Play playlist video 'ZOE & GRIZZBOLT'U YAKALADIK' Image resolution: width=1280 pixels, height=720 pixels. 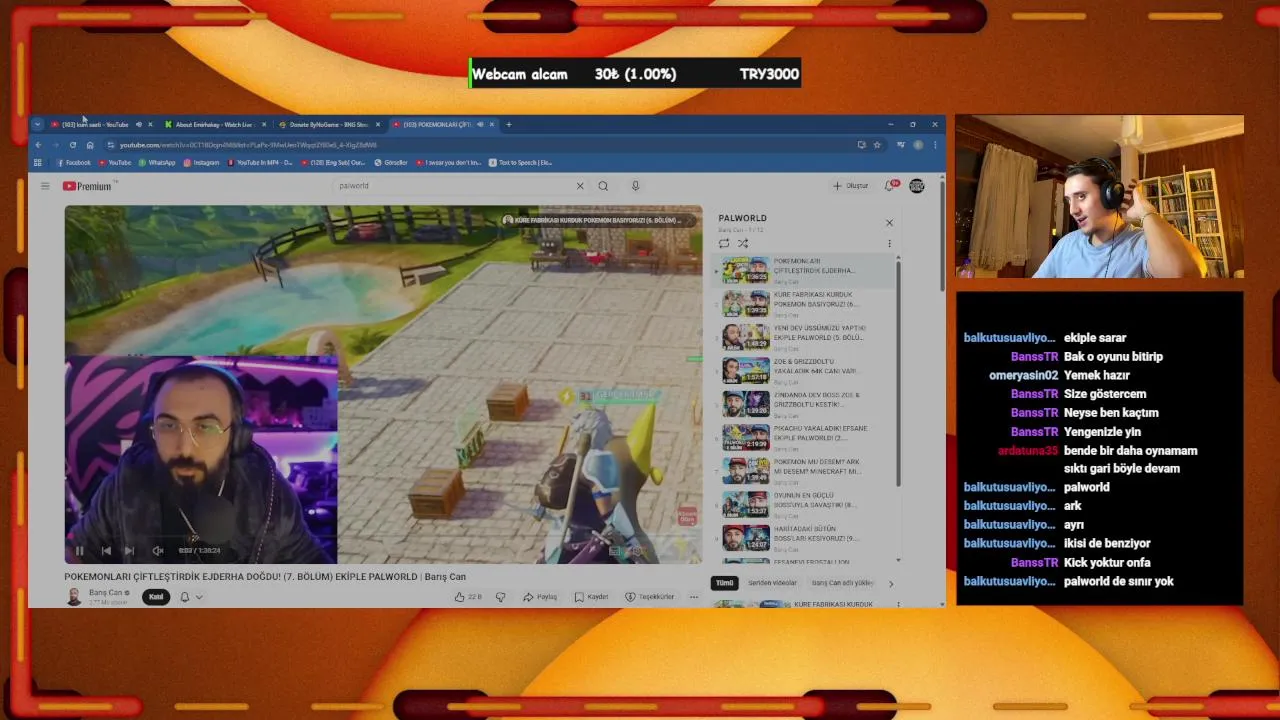[x=805, y=370]
